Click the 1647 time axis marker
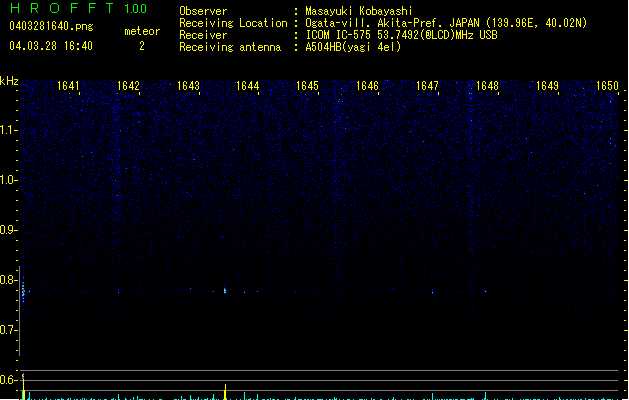 pos(427,86)
